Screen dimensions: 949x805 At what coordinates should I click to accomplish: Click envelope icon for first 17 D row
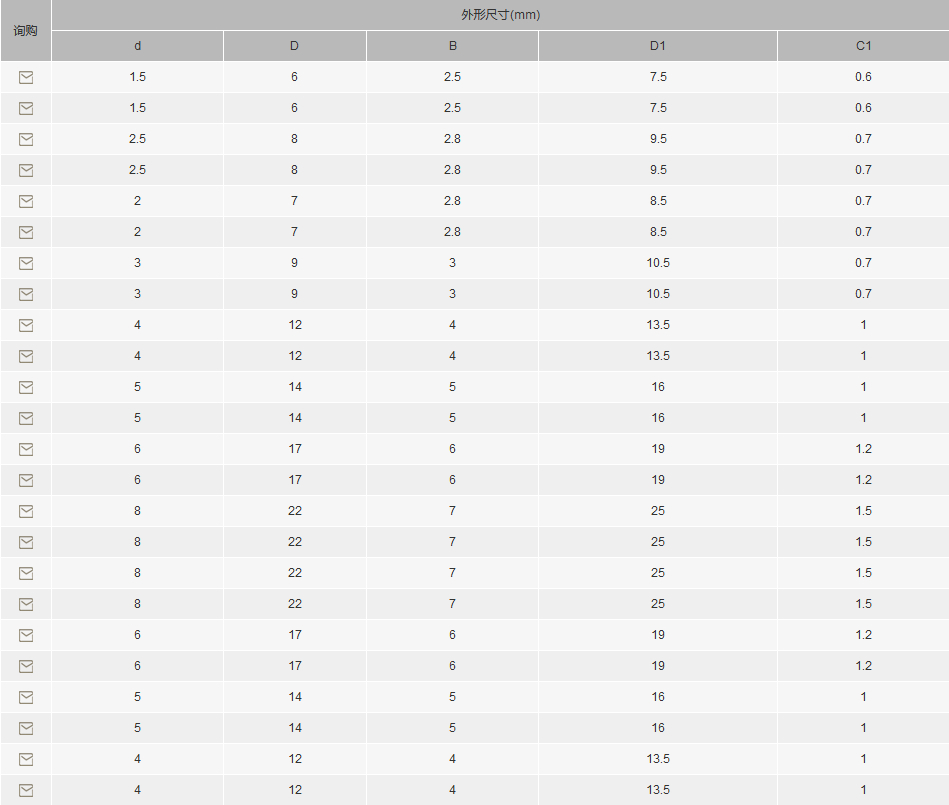26,449
